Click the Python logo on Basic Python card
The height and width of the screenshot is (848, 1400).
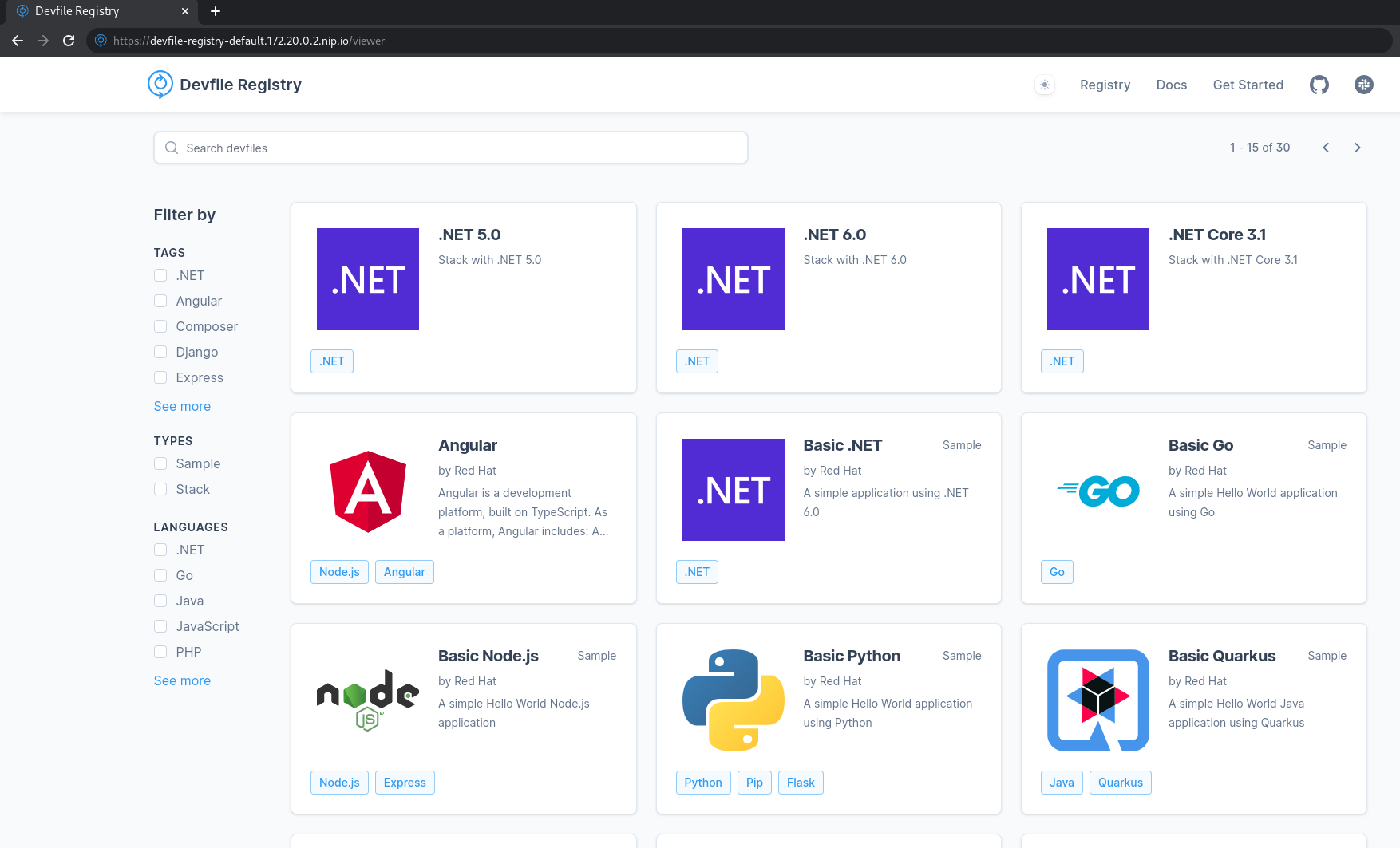pos(732,700)
